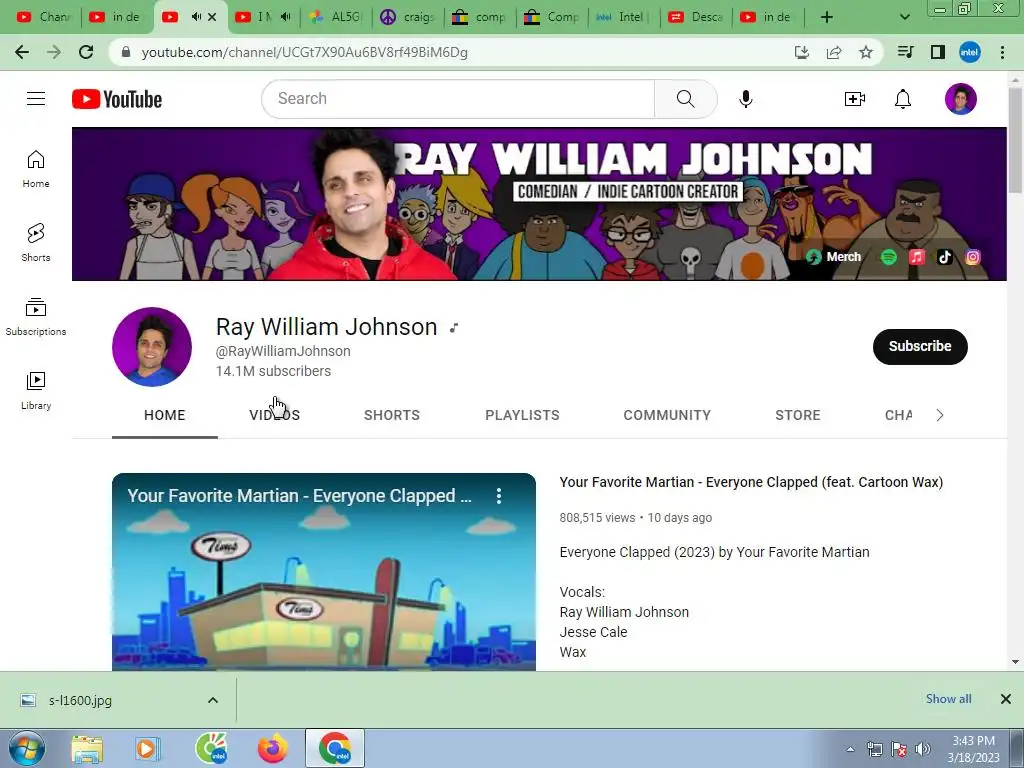1024x768 pixels.
Task: Click the share page icon in address bar
Action: coord(834,52)
